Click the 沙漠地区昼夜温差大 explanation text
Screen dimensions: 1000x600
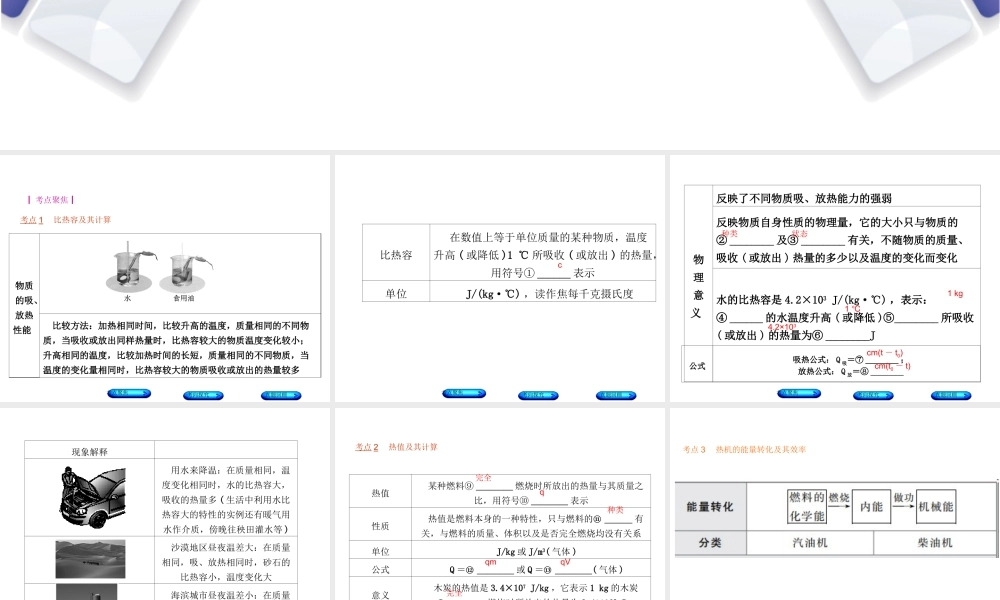pyautogui.click(x=226, y=562)
